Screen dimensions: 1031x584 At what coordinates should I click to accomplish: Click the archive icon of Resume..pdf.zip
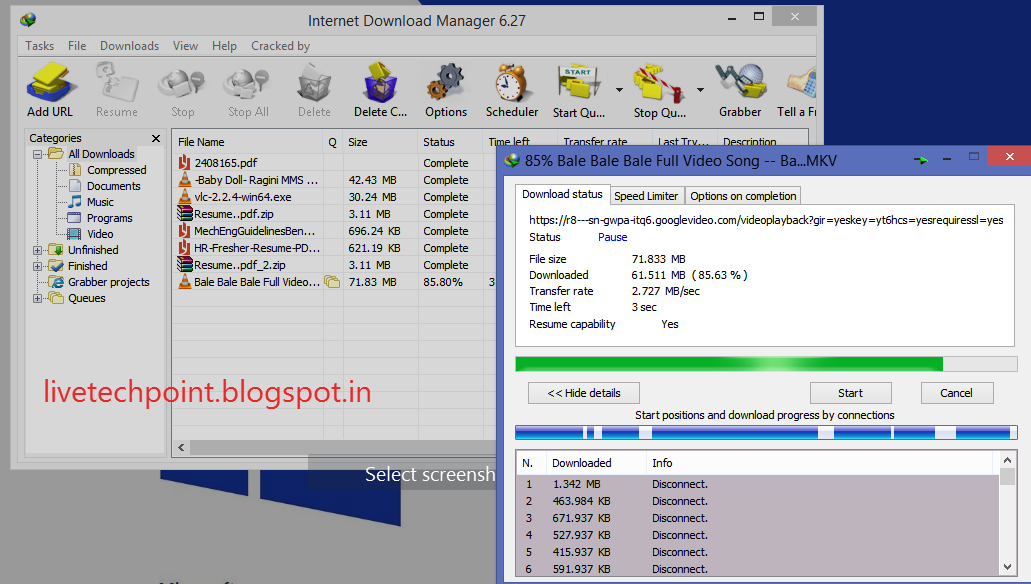[185, 214]
